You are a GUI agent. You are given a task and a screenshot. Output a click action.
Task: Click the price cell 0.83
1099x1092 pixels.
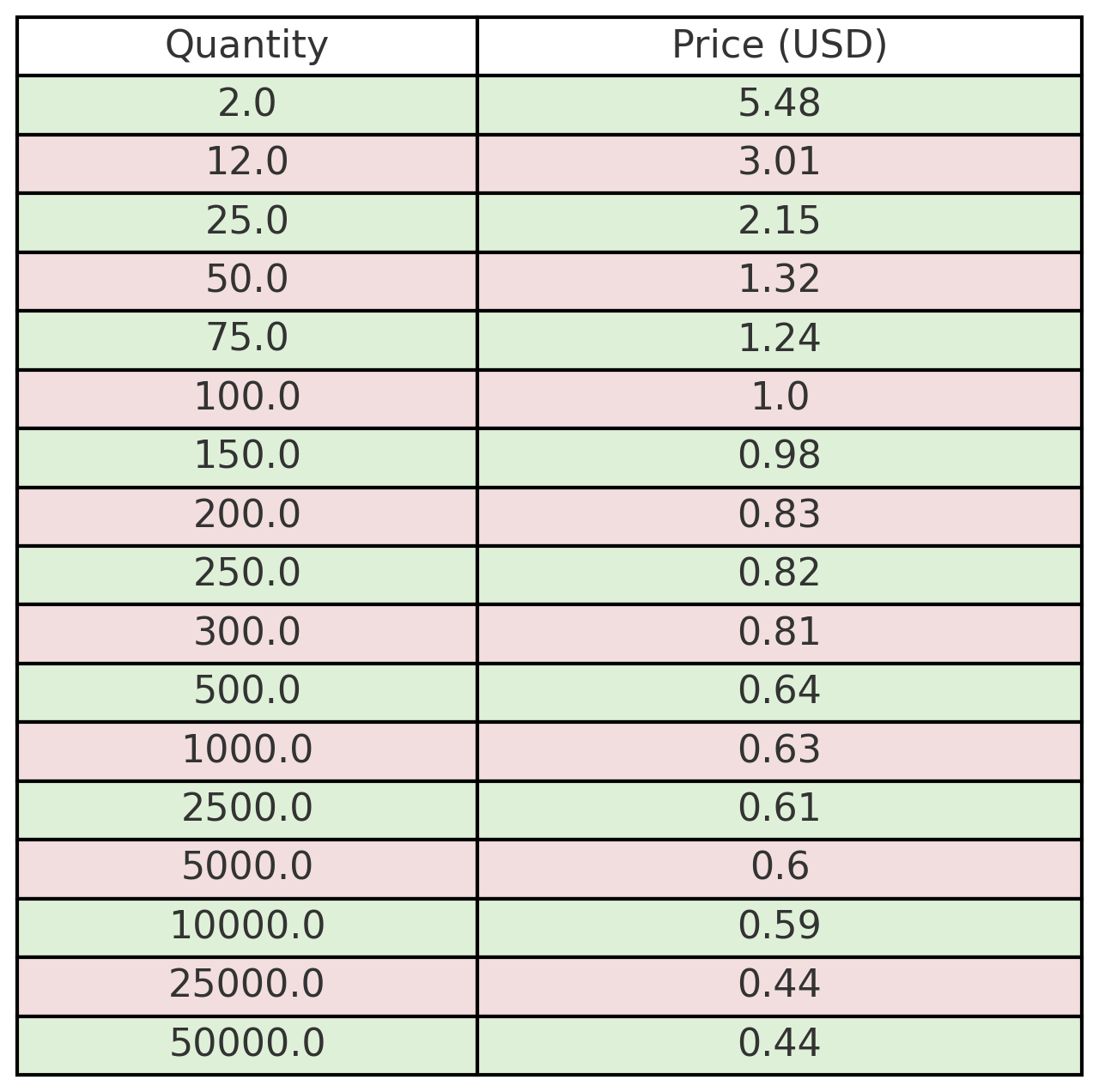tap(780, 517)
